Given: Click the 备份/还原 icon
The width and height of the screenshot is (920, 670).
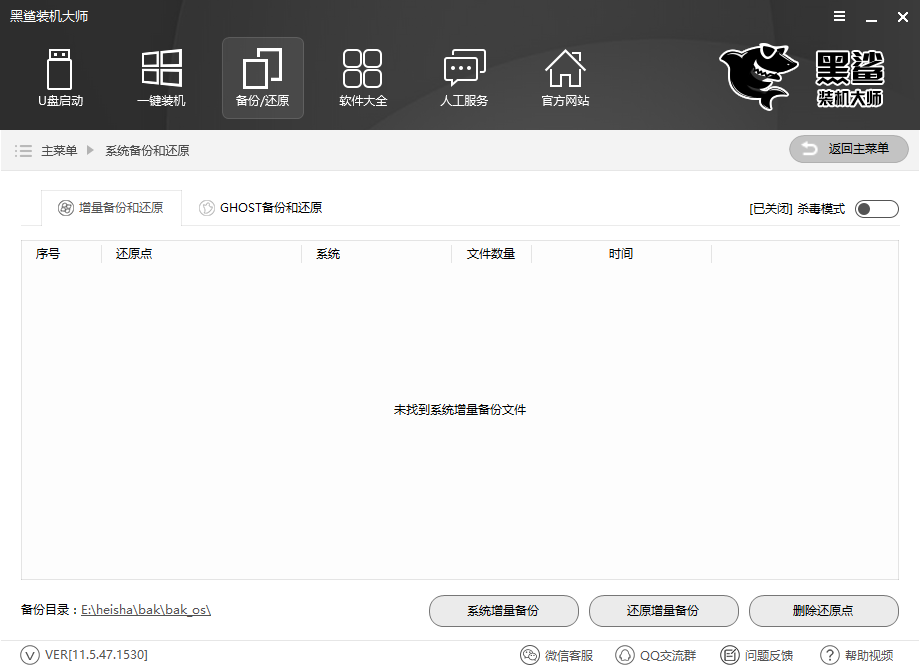Looking at the screenshot, I should pos(262,77).
